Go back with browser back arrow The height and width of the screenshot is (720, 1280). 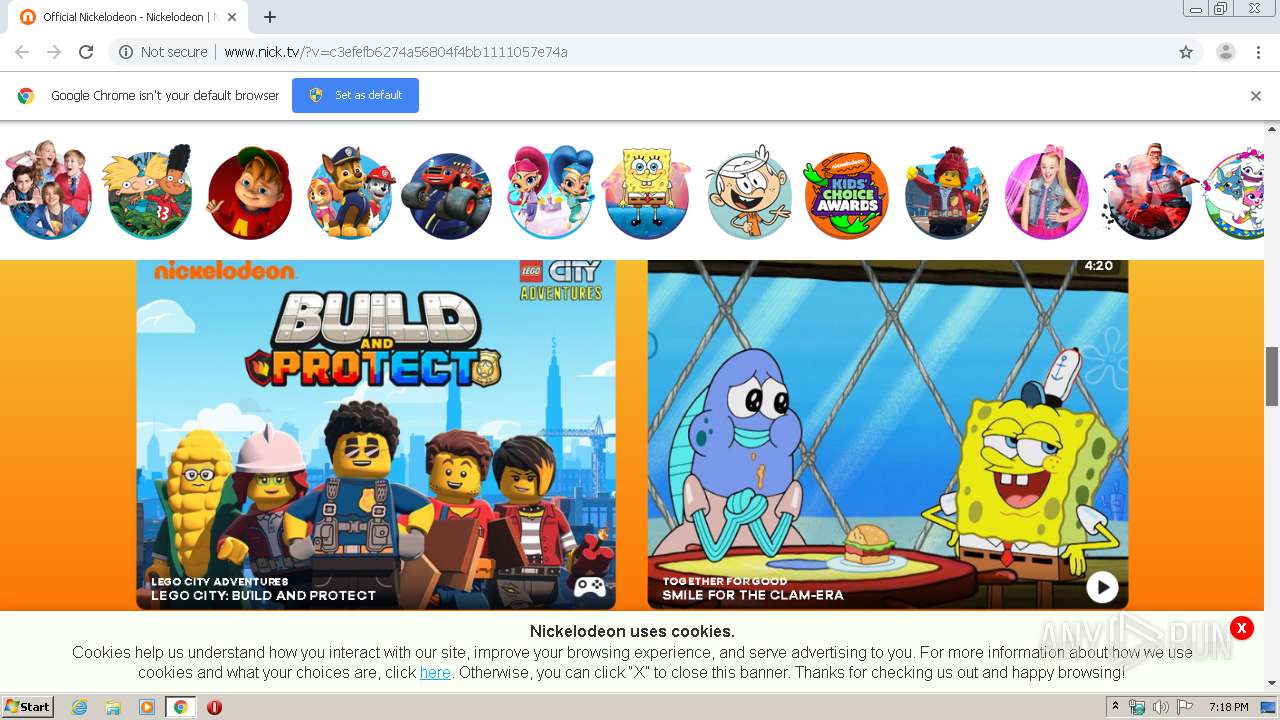click(22, 52)
